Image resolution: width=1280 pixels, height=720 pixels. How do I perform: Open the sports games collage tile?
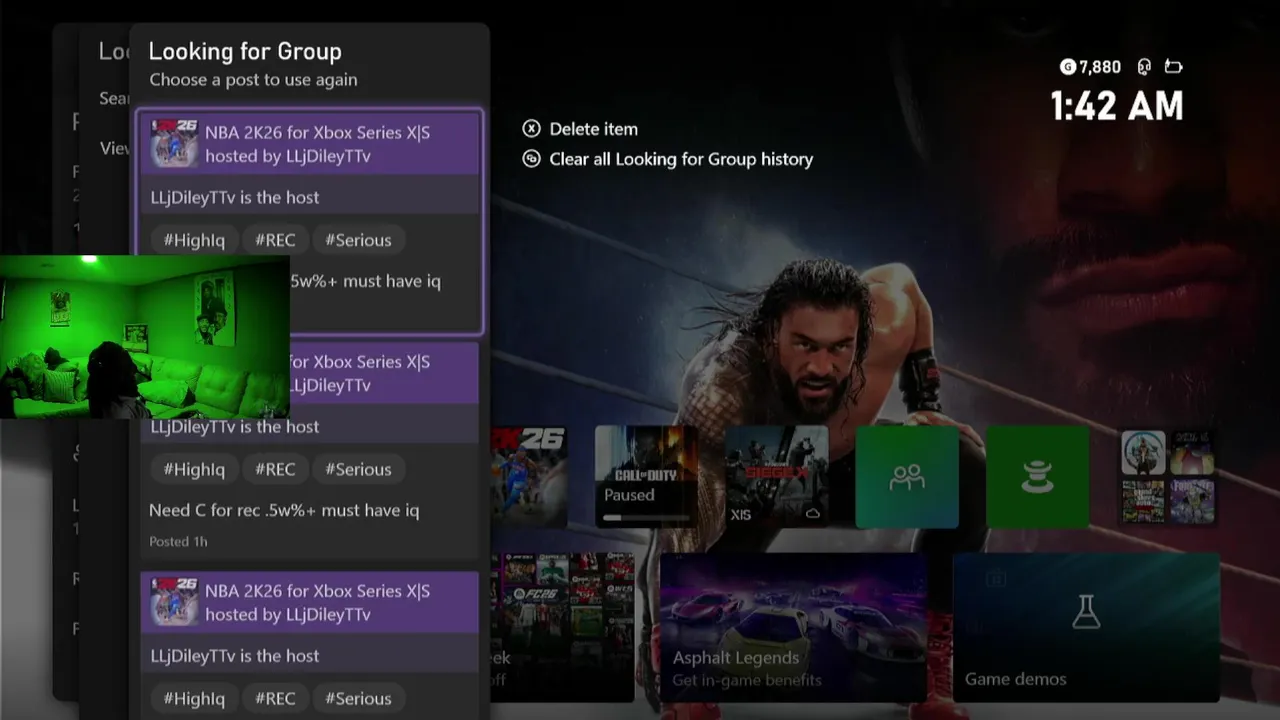point(563,627)
